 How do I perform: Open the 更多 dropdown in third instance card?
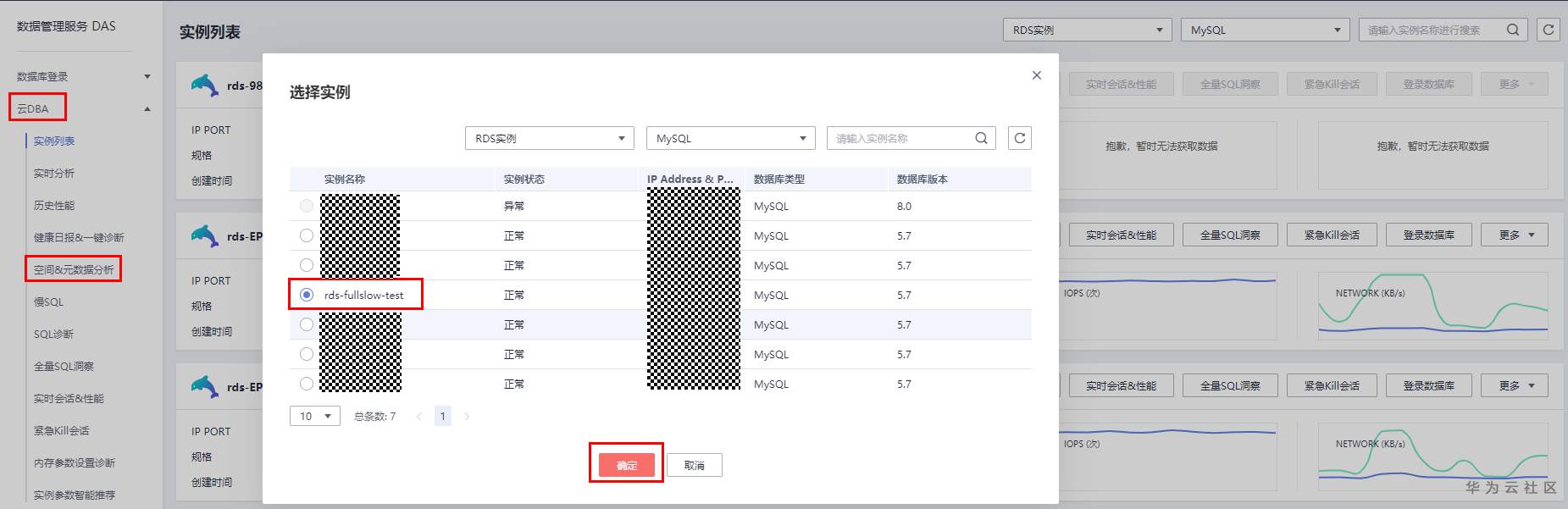1515,385
